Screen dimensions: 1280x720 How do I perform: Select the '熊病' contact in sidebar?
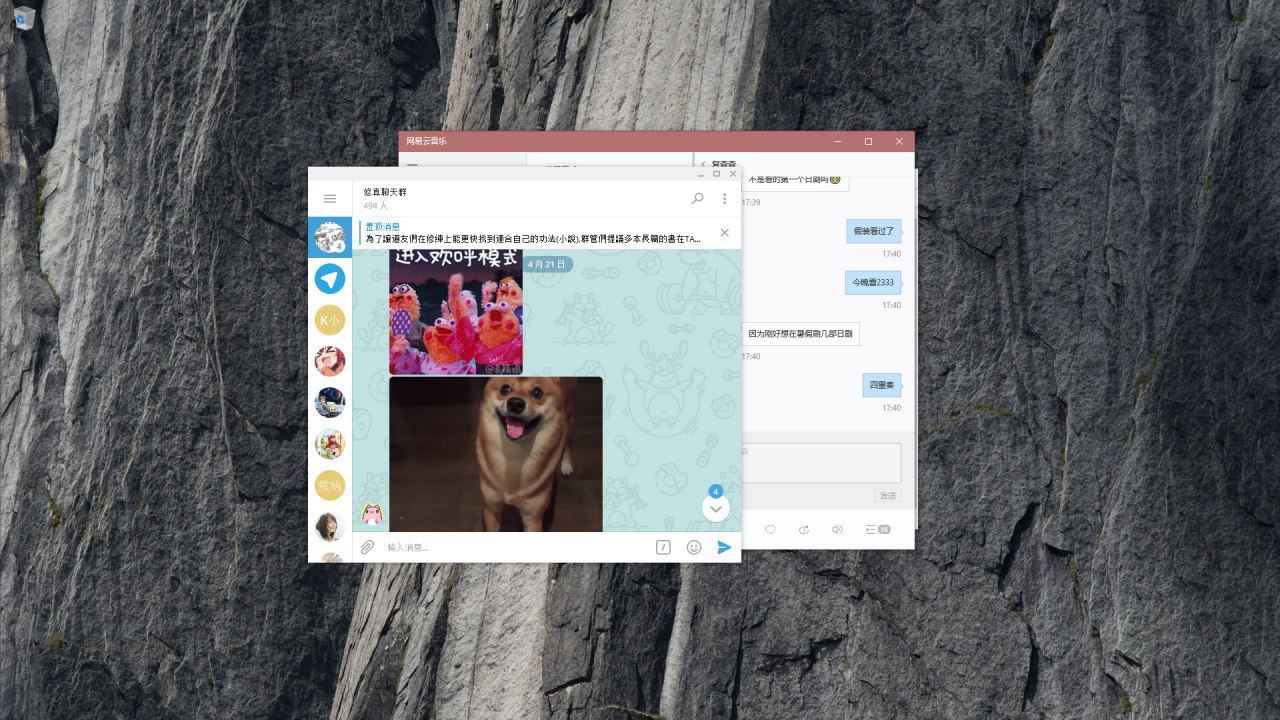[x=330, y=485]
